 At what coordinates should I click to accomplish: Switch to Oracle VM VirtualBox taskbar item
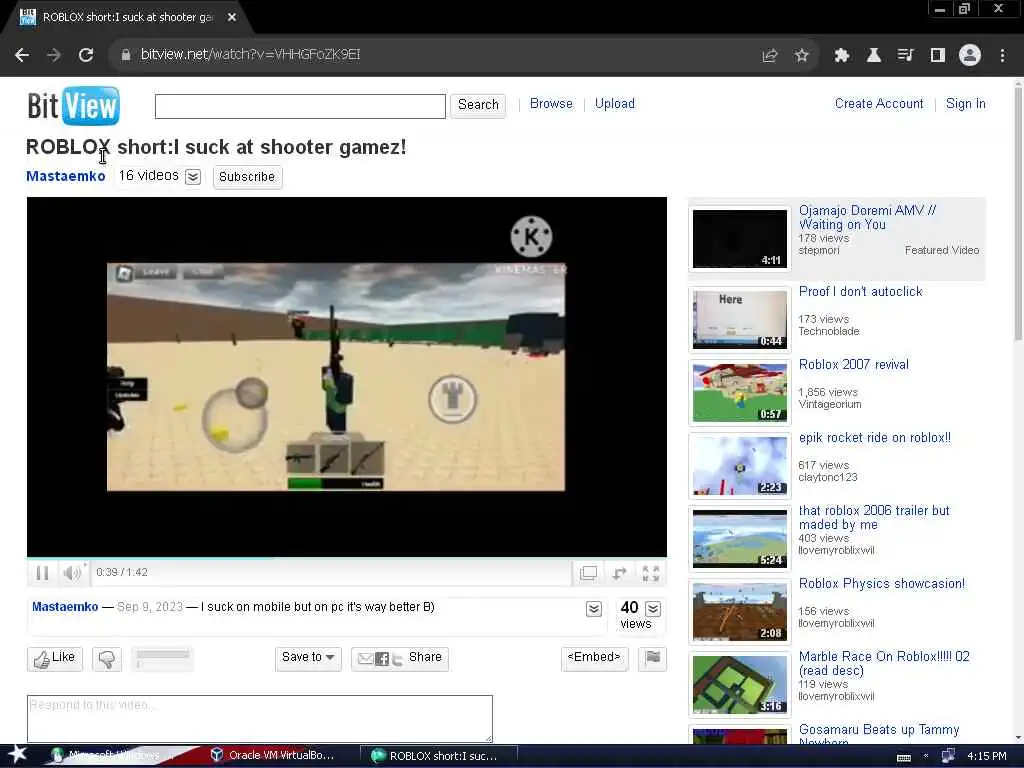(x=272, y=756)
